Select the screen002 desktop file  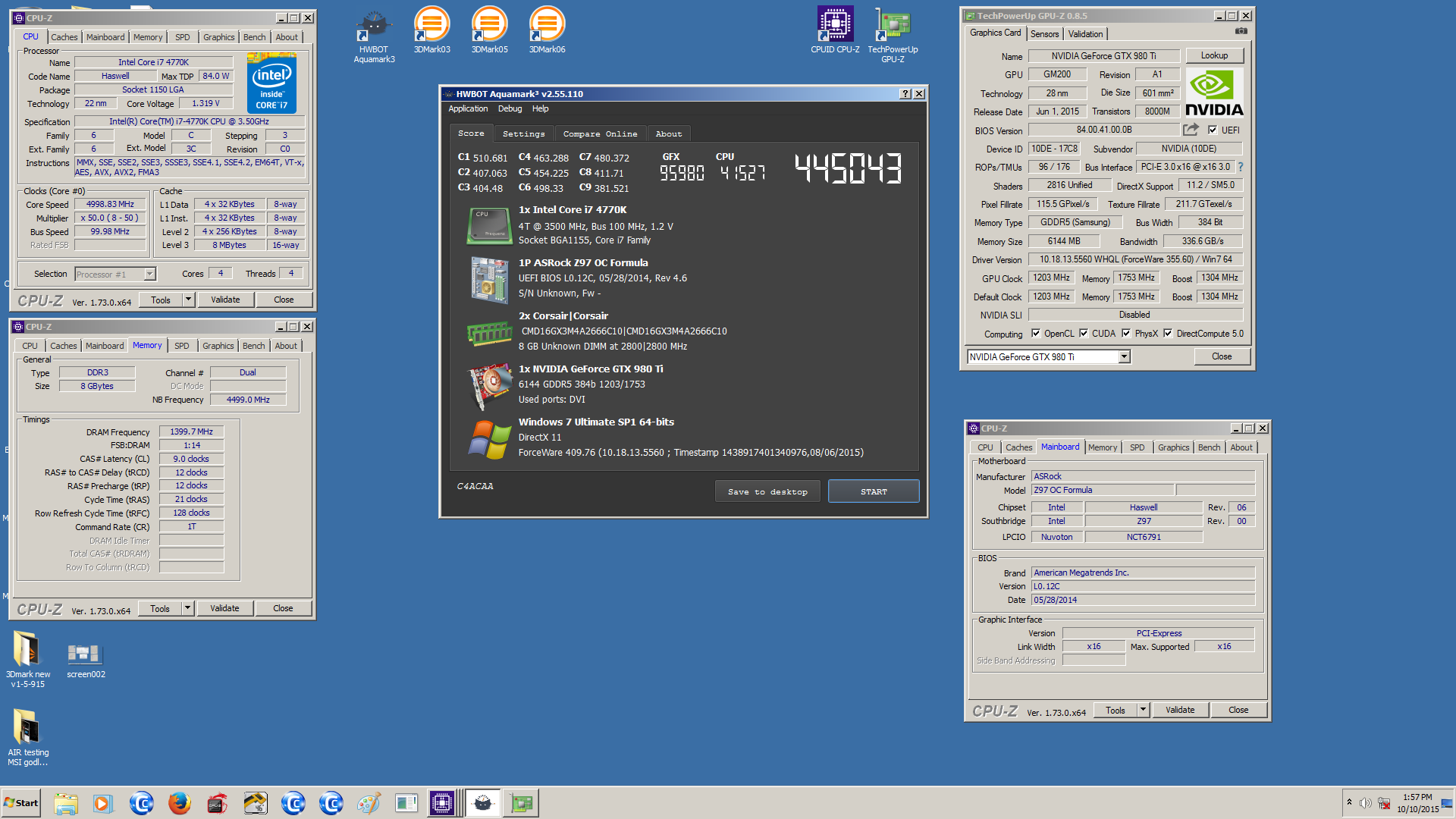click(x=85, y=659)
